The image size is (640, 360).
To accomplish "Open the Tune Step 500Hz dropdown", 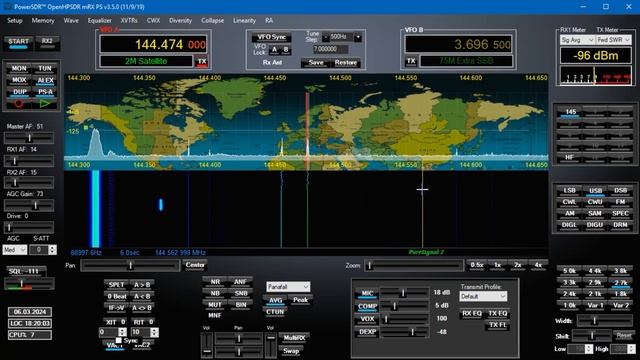I will (x=342, y=37).
